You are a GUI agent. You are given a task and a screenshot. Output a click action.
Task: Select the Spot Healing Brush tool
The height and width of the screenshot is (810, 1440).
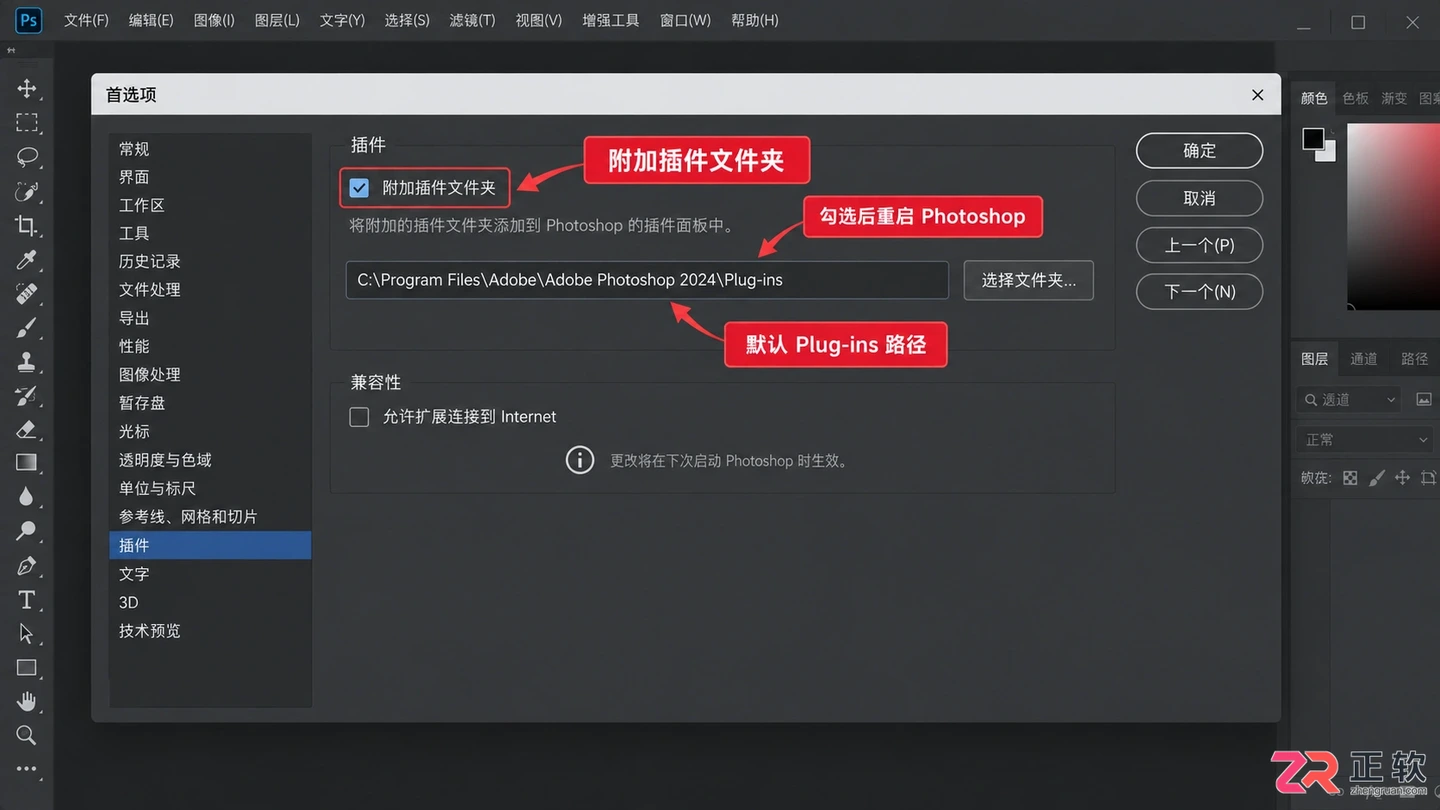point(27,294)
